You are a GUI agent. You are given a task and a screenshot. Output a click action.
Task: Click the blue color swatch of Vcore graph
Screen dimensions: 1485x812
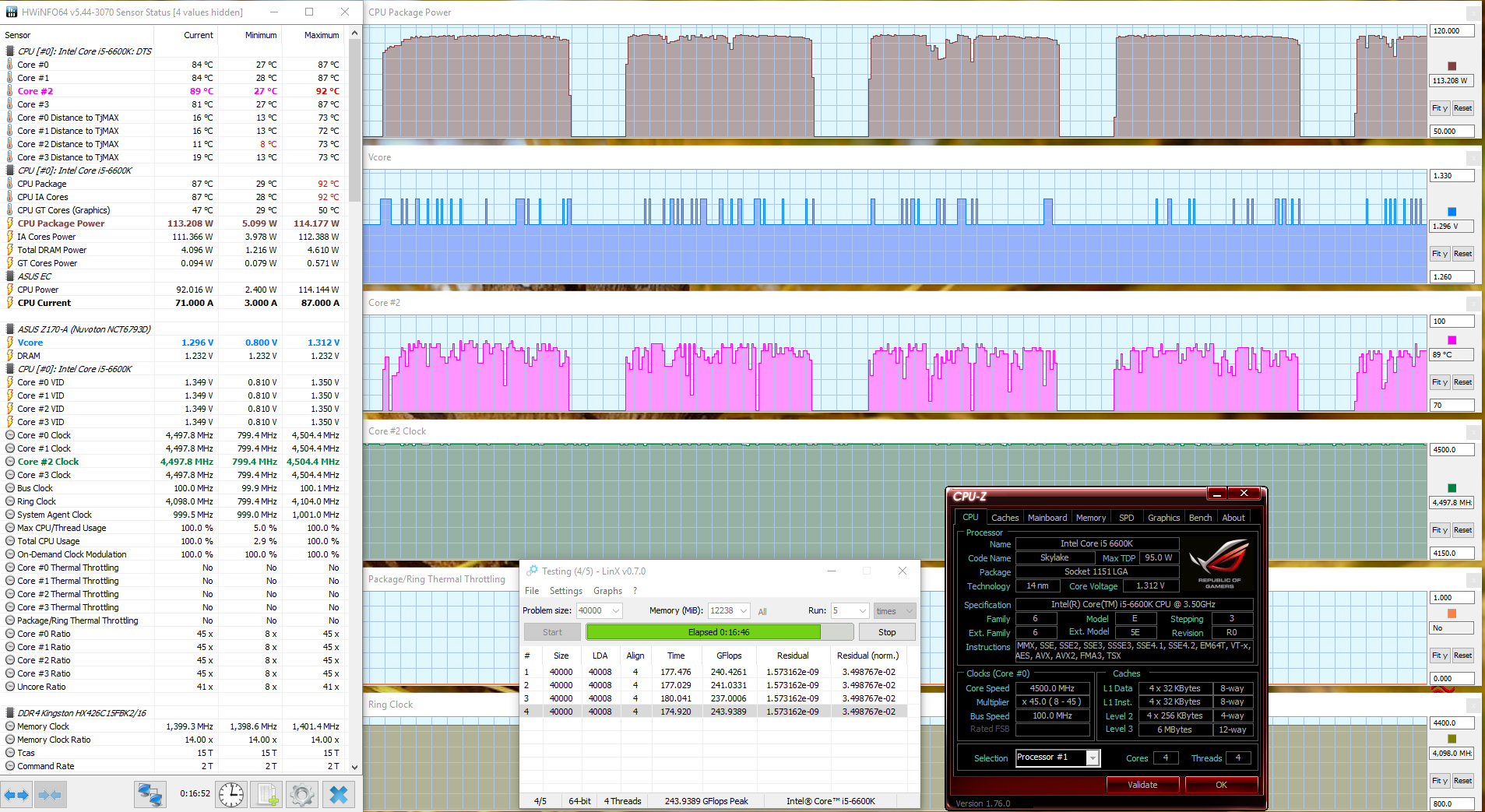click(x=1452, y=212)
